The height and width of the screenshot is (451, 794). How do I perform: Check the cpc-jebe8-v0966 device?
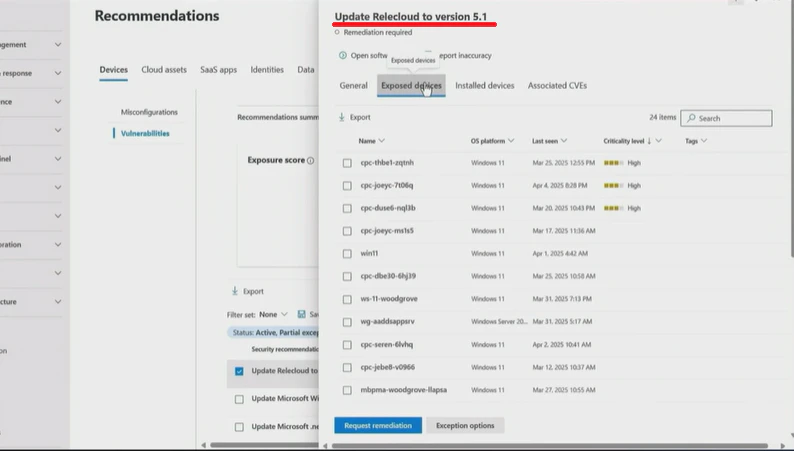(347, 367)
